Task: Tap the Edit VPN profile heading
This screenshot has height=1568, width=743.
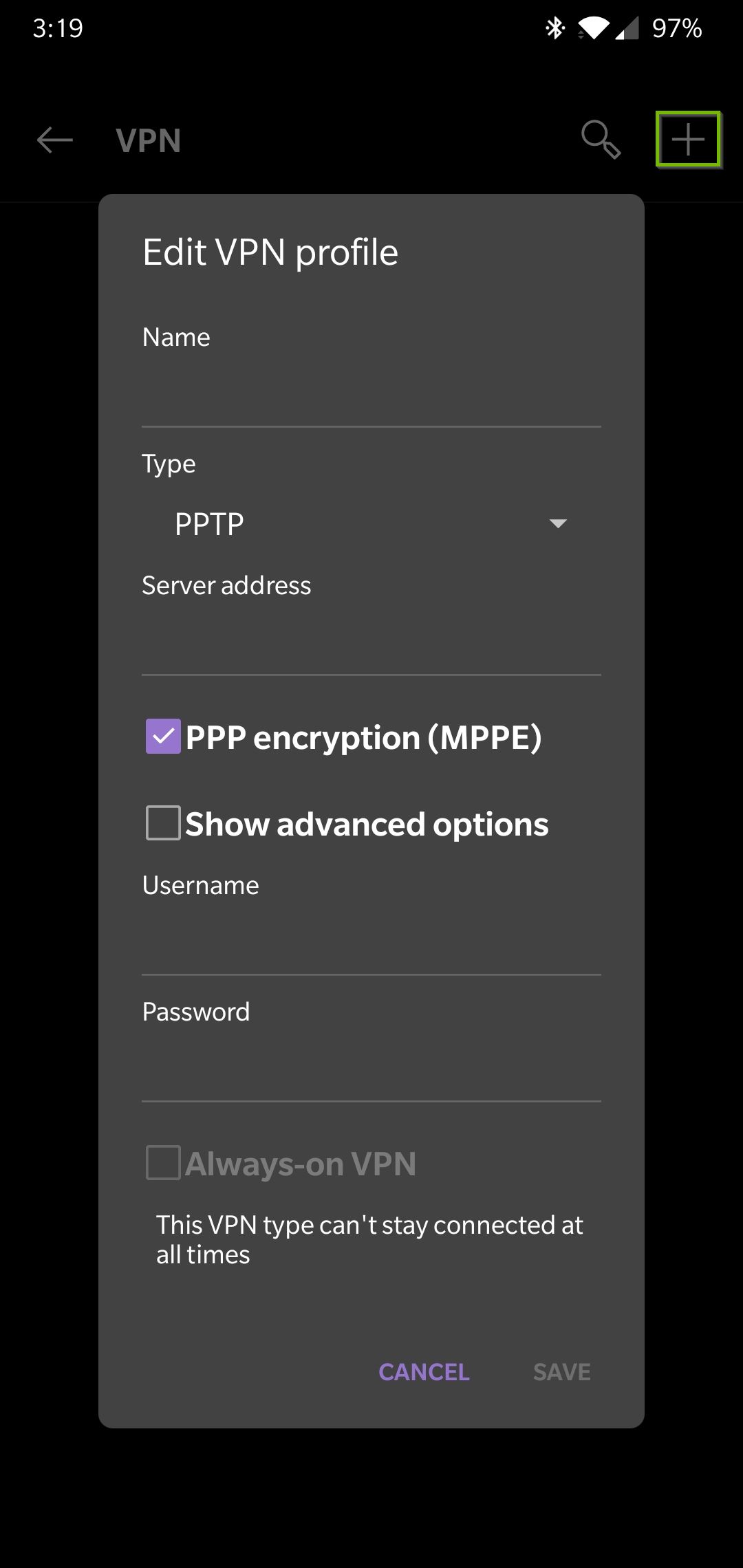Action: click(x=270, y=251)
